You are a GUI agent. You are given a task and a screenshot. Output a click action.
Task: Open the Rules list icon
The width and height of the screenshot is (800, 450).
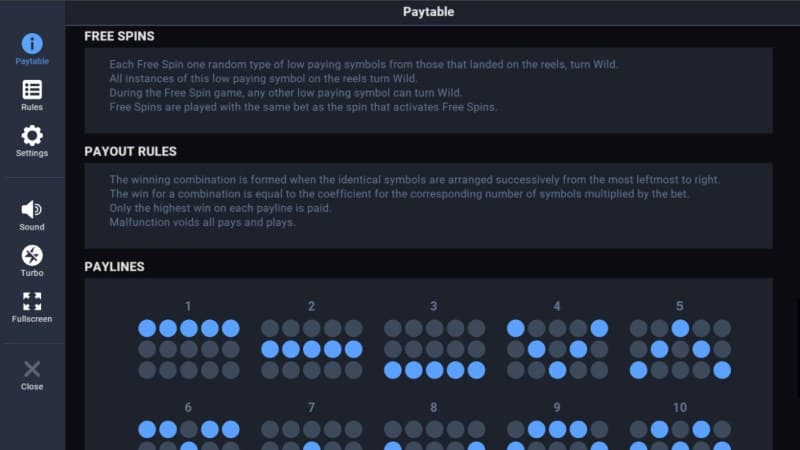(32, 90)
